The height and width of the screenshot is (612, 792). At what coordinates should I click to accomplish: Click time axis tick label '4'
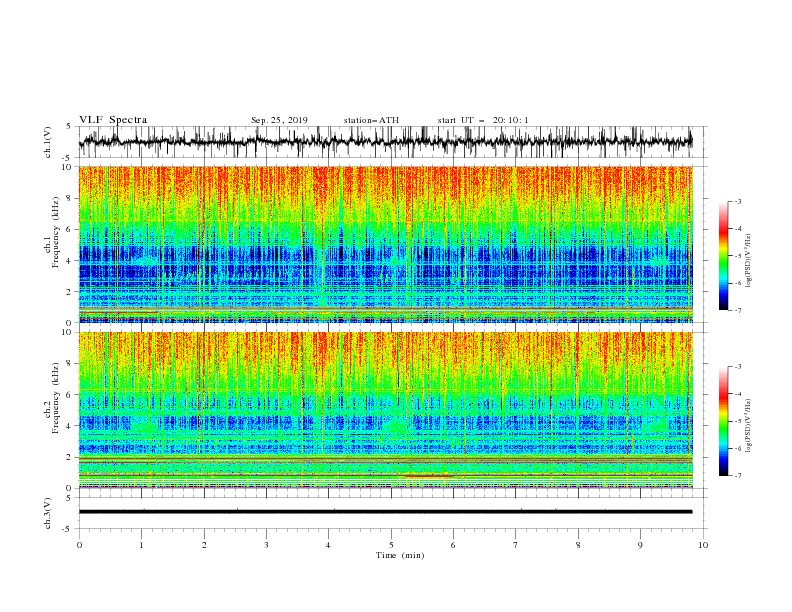328,545
